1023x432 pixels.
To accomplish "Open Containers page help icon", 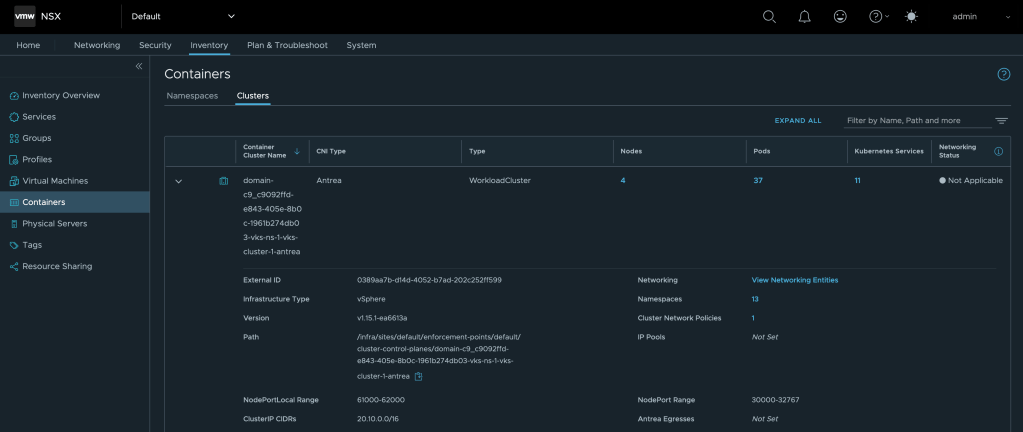I will pos(1003,75).
